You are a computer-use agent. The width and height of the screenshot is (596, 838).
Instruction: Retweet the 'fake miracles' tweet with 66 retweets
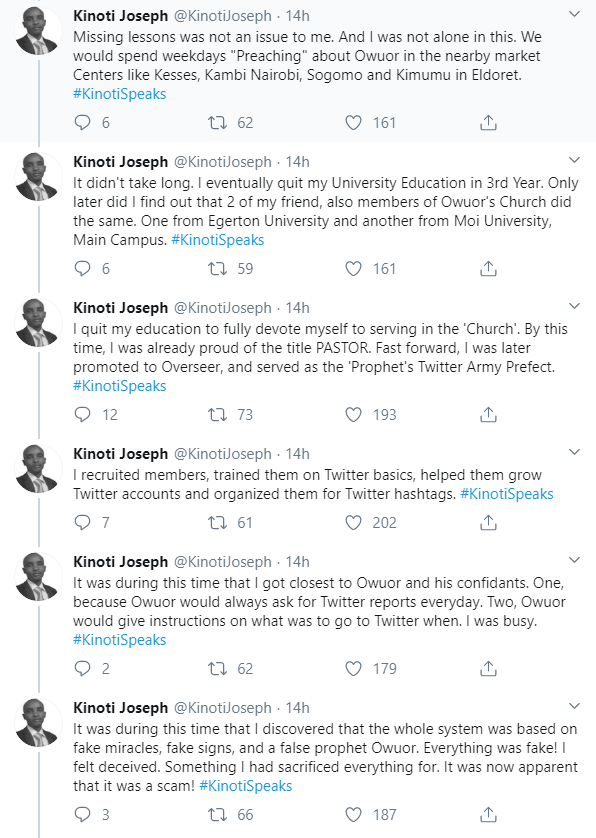point(217,814)
